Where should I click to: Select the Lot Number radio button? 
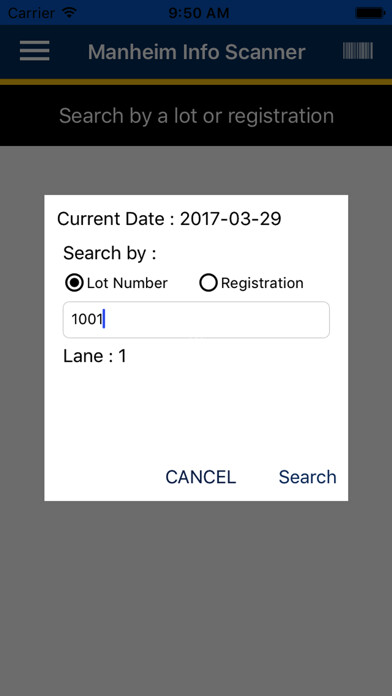tap(74, 283)
